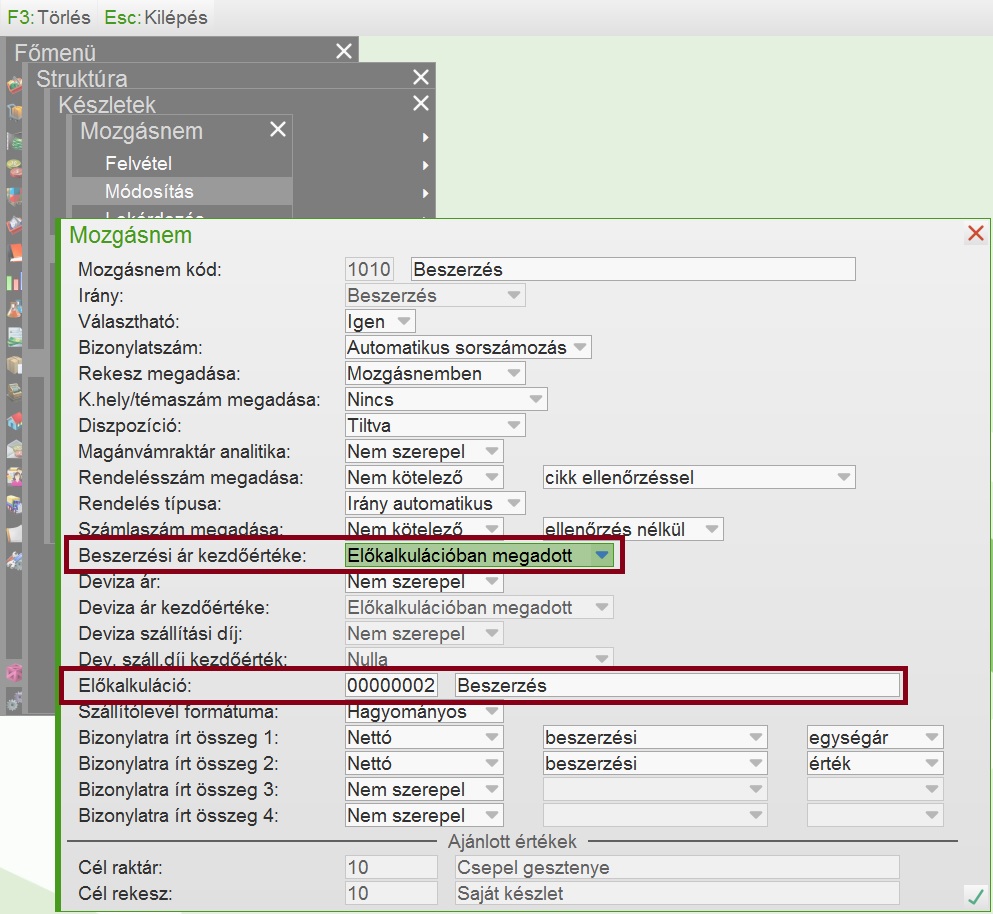The height and width of the screenshot is (914, 993).
Task: Click the red book sidebar icon
Action: (x=15, y=252)
